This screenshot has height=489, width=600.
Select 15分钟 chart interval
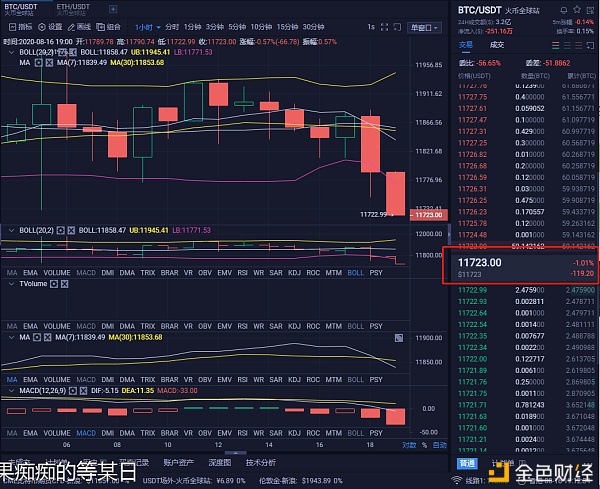pyautogui.click(x=287, y=27)
